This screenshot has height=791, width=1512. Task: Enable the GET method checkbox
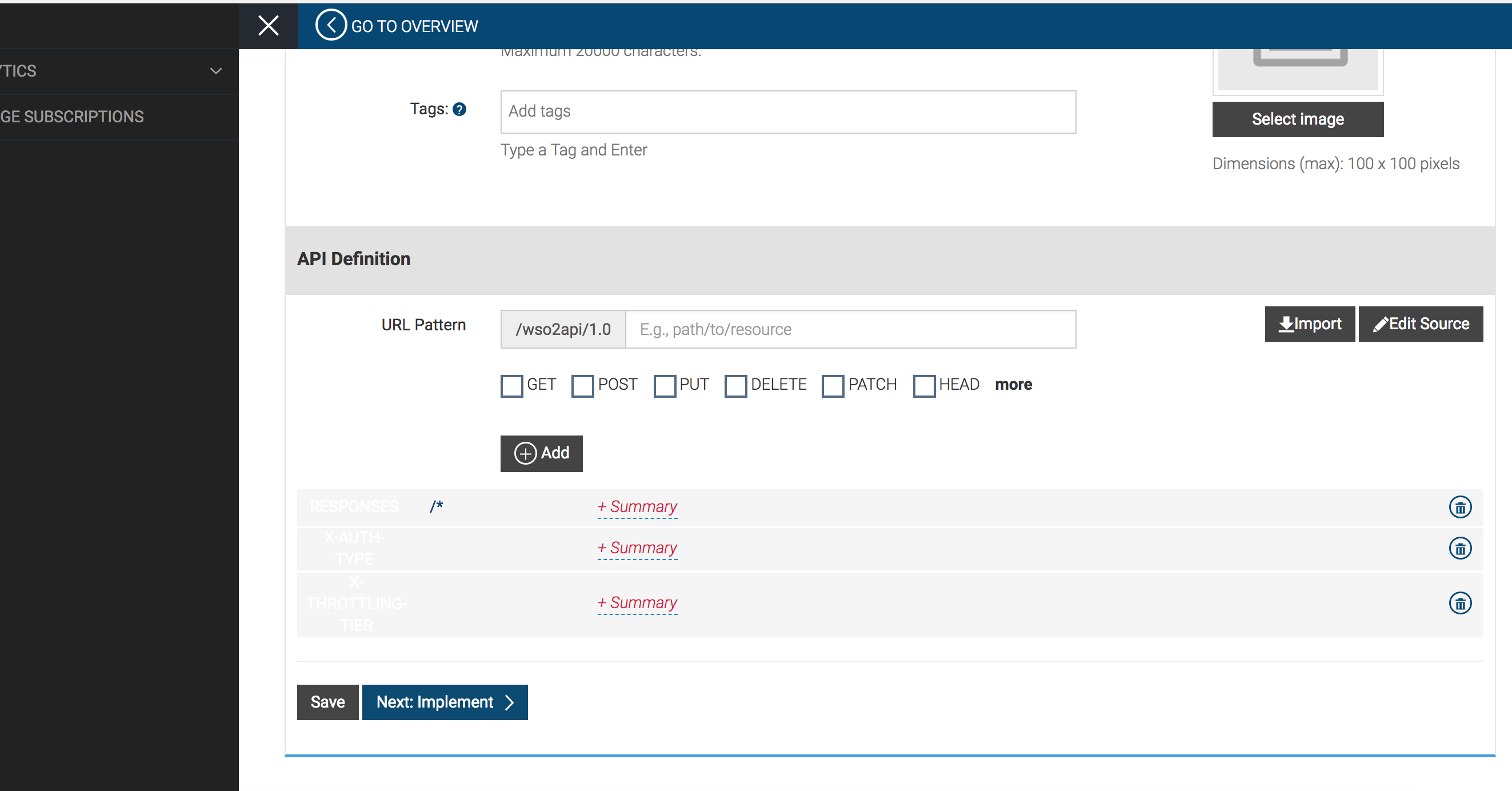click(x=511, y=386)
